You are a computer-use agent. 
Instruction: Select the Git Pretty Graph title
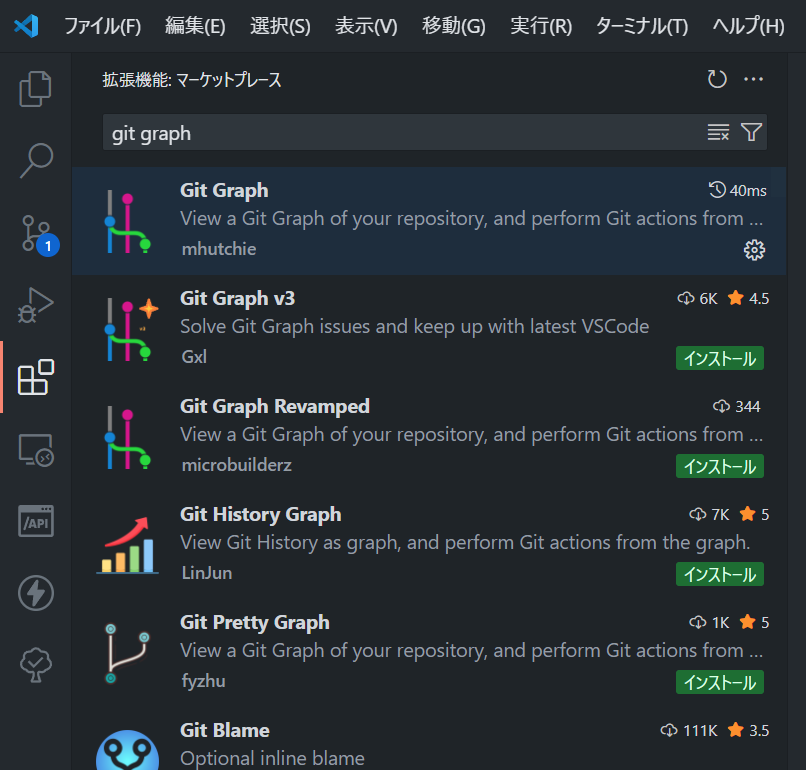pos(254,622)
